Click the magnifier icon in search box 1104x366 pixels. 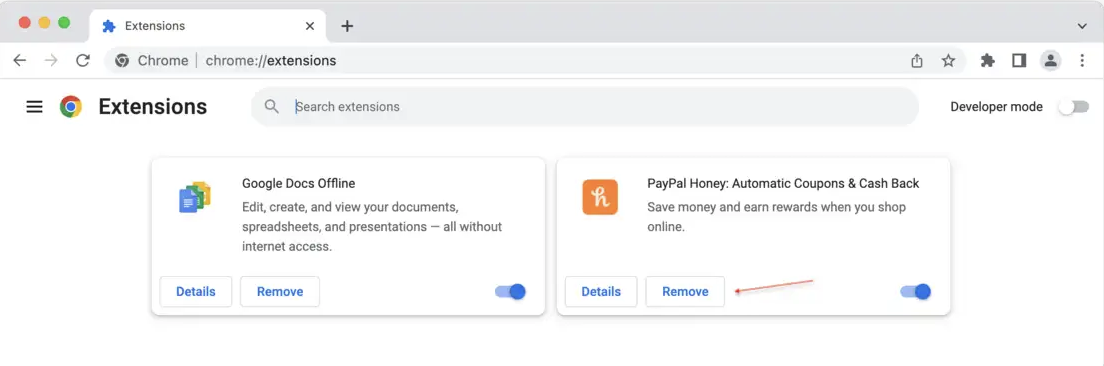click(x=272, y=107)
